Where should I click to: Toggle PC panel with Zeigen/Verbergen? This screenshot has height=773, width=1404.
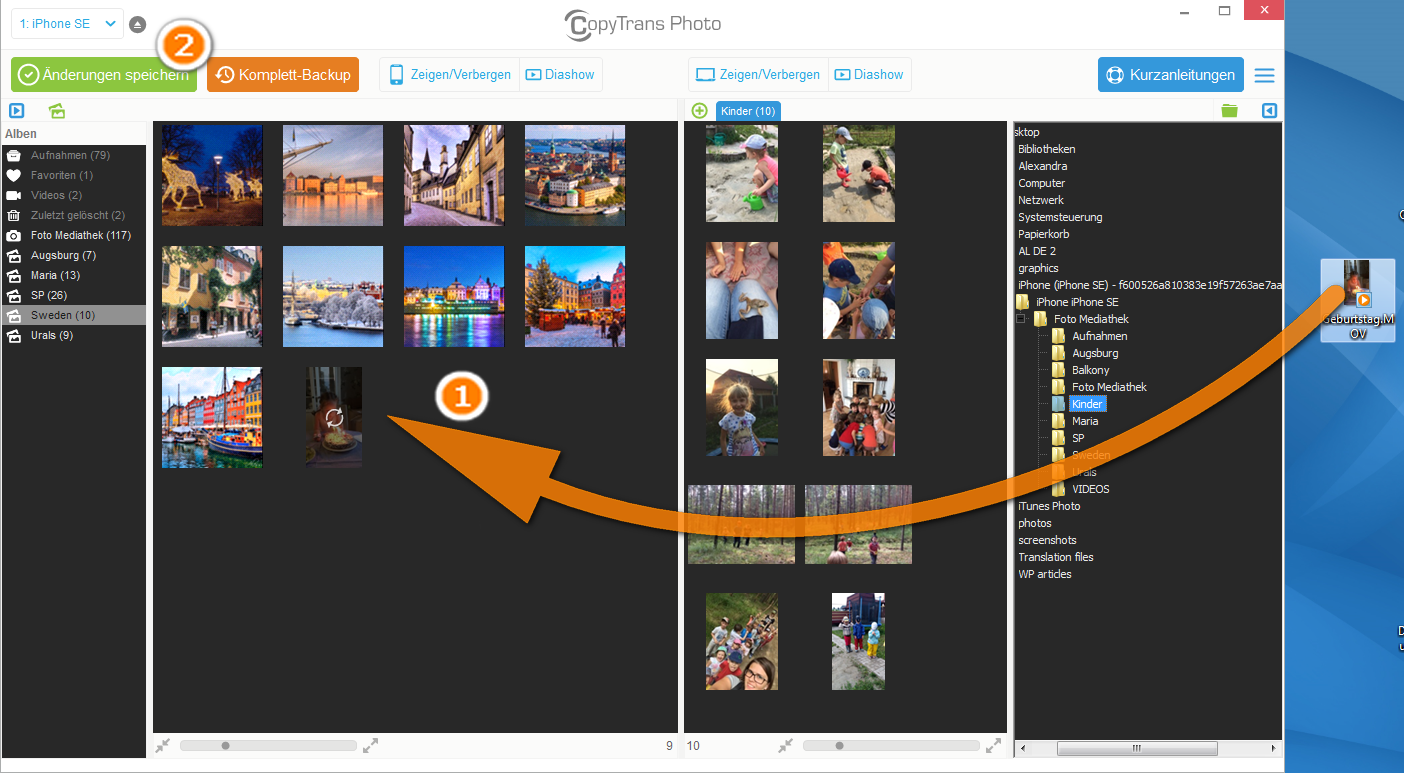[x=759, y=75]
